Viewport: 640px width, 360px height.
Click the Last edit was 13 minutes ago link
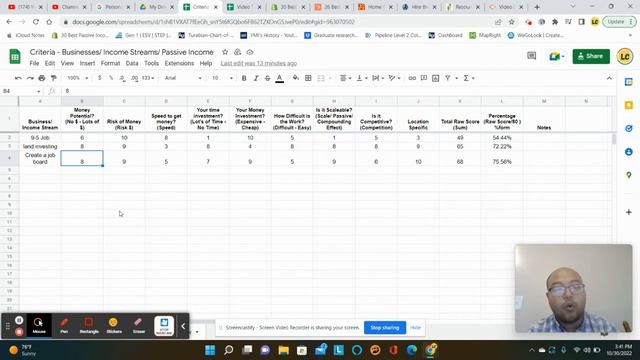point(259,63)
